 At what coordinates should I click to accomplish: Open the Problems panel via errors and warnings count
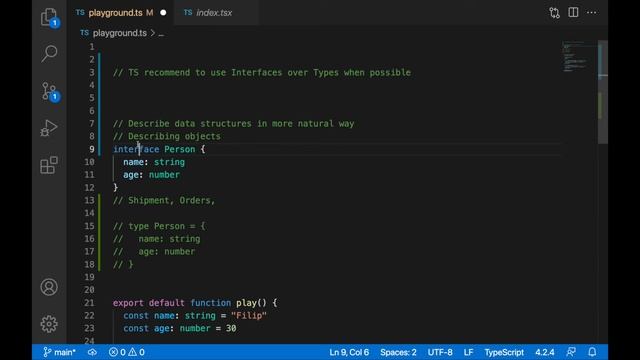pos(127,352)
